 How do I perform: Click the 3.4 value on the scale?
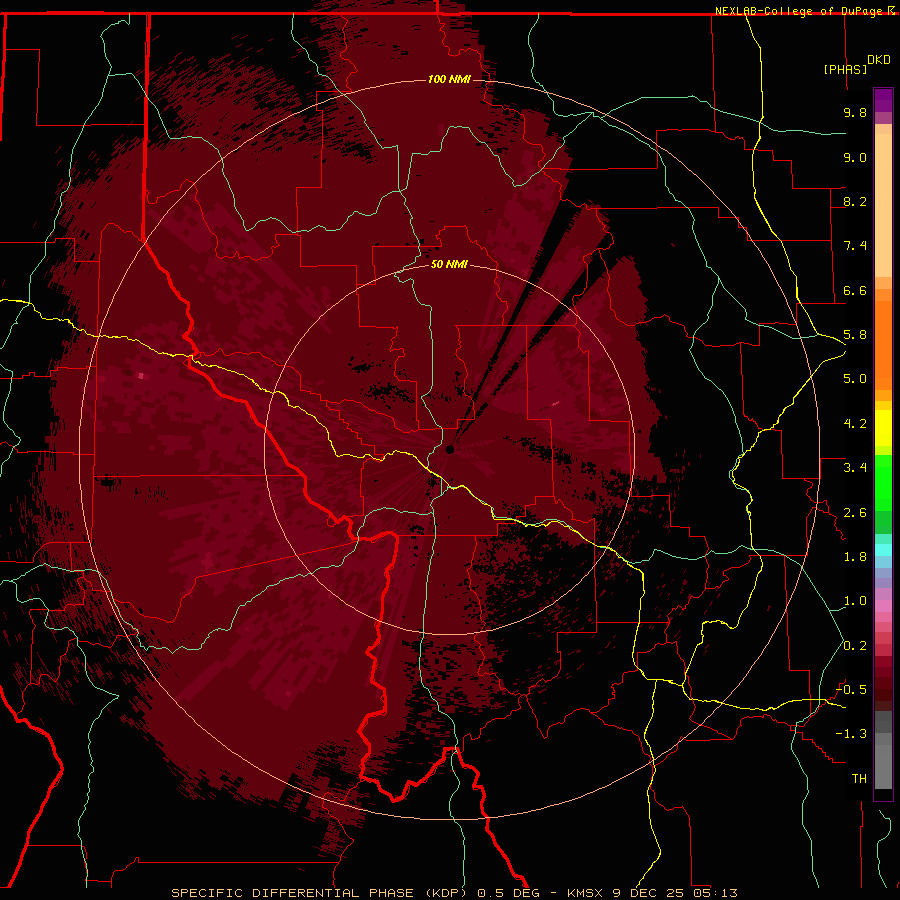(855, 468)
